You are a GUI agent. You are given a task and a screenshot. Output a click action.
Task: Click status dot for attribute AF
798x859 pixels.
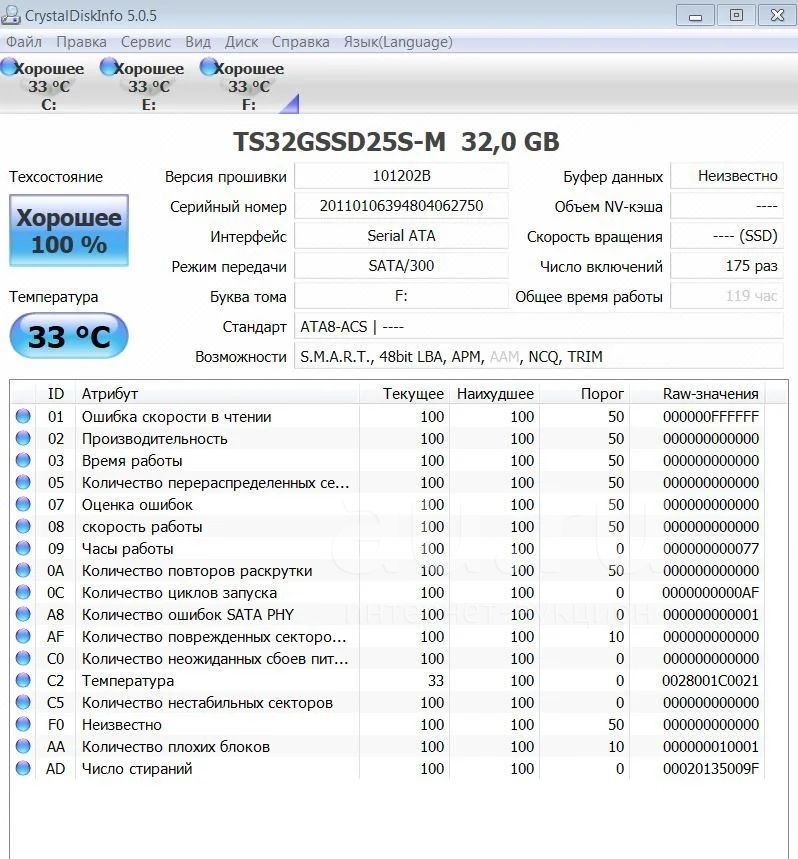(23, 636)
